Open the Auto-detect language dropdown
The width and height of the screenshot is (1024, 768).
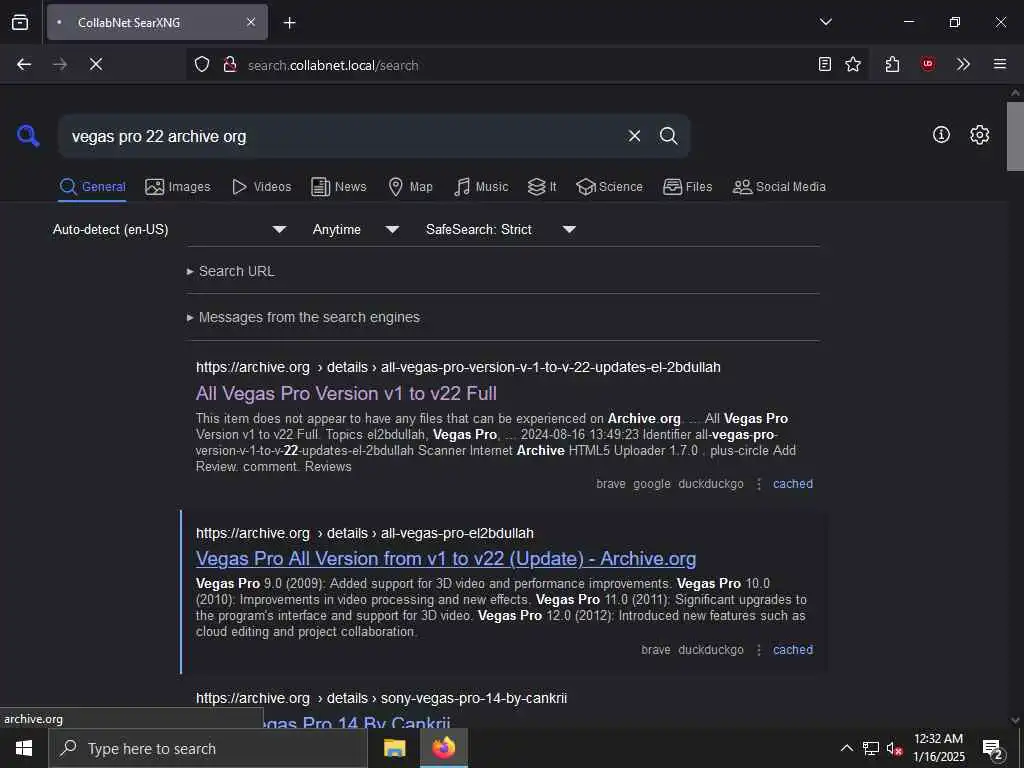coord(170,229)
